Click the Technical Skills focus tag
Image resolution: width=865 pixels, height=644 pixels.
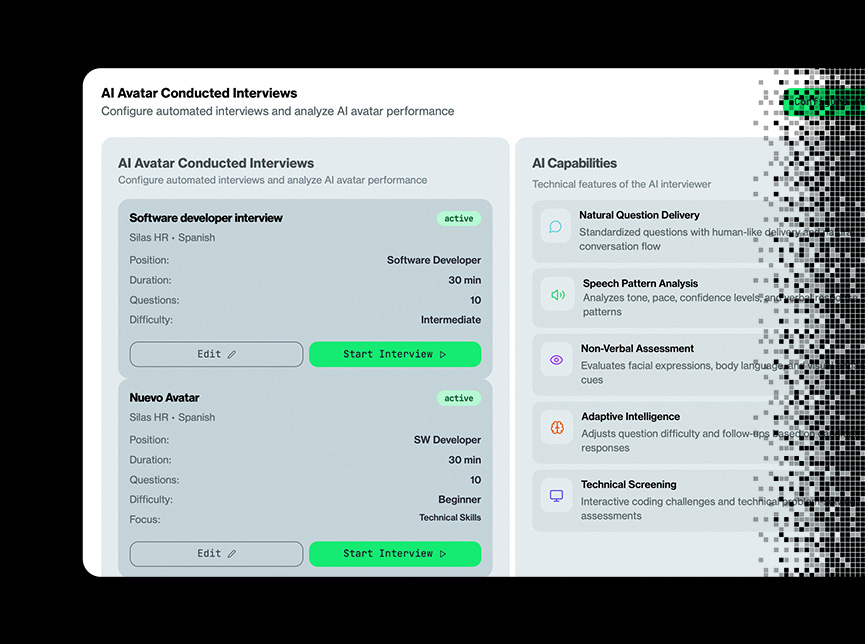coord(450,518)
